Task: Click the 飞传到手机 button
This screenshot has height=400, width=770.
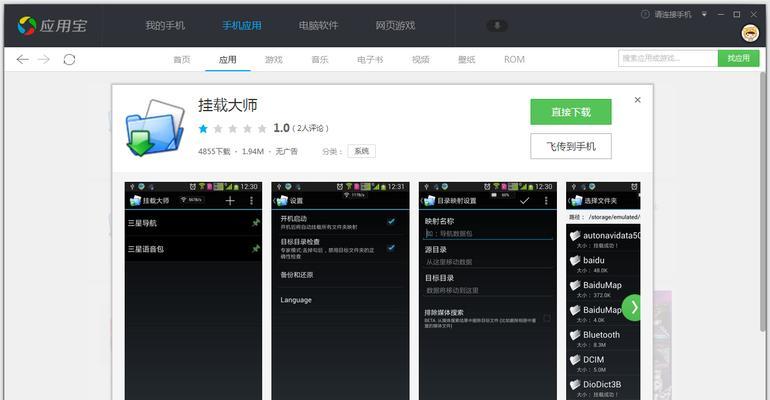Action: coord(571,146)
